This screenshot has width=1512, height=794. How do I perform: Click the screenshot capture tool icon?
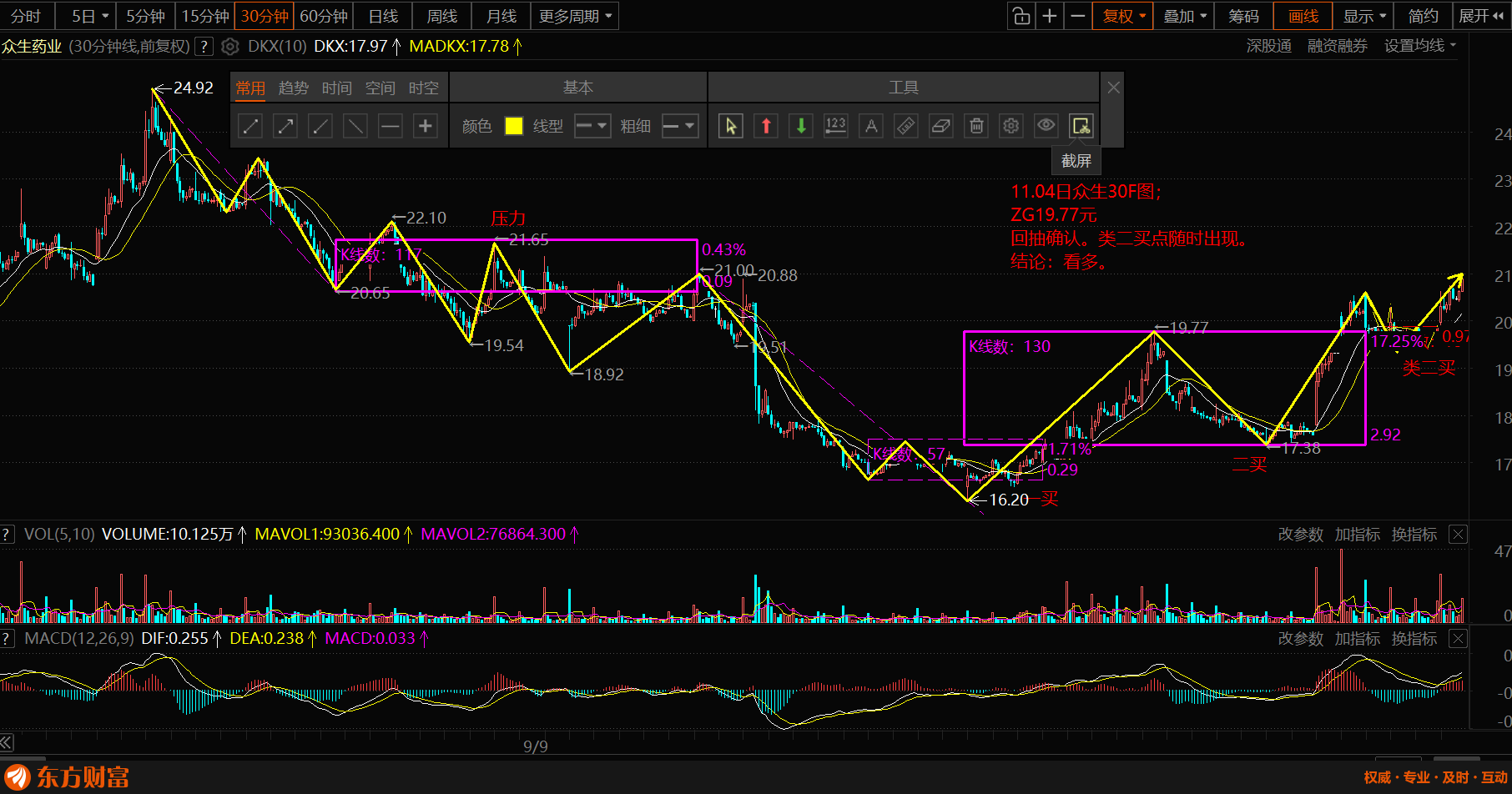[1081, 126]
